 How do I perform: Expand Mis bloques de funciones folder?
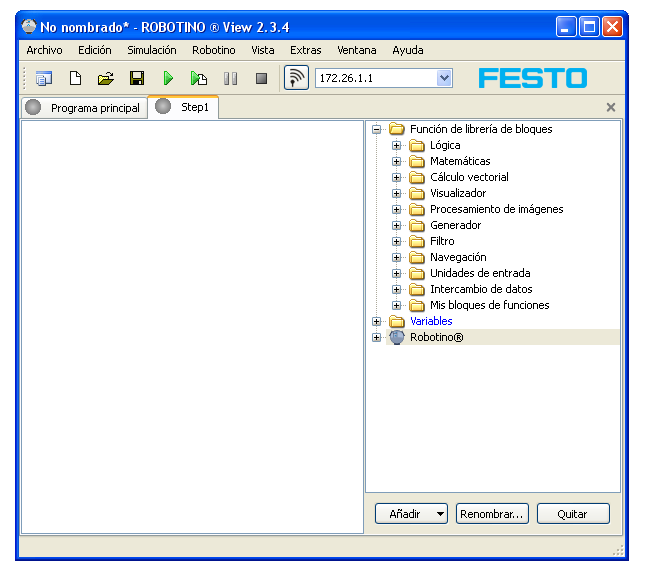click(396, 305)
